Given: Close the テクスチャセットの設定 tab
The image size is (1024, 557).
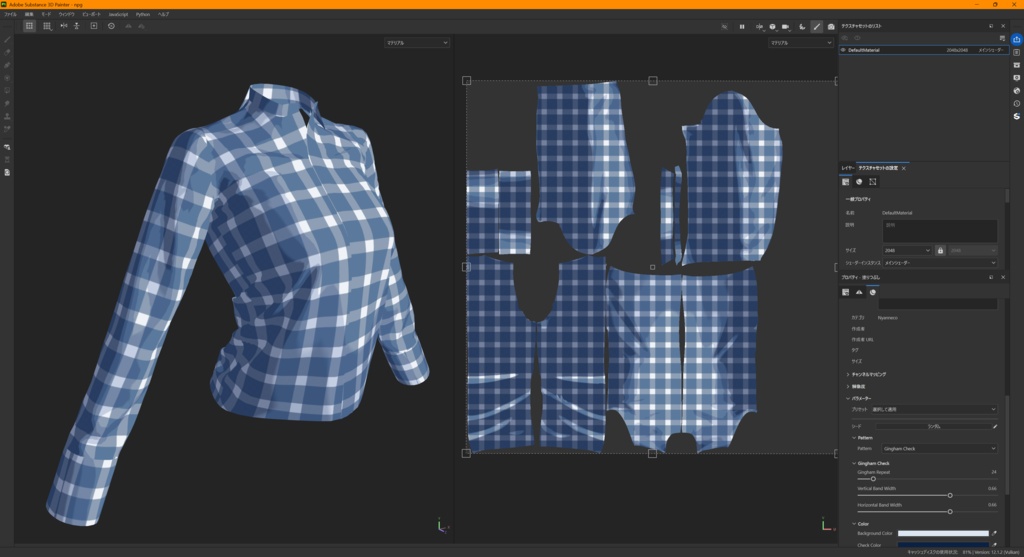Looking at the screenshot, I should (x=904, y=168).
